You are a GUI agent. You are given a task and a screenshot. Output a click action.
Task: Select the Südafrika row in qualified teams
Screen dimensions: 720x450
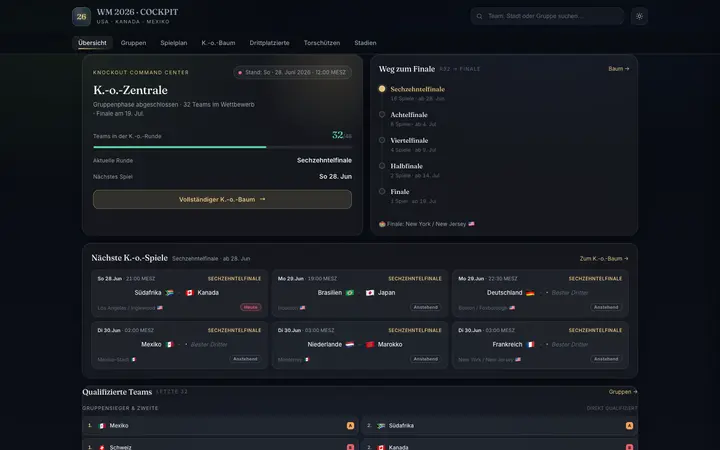tap(500, 426)
